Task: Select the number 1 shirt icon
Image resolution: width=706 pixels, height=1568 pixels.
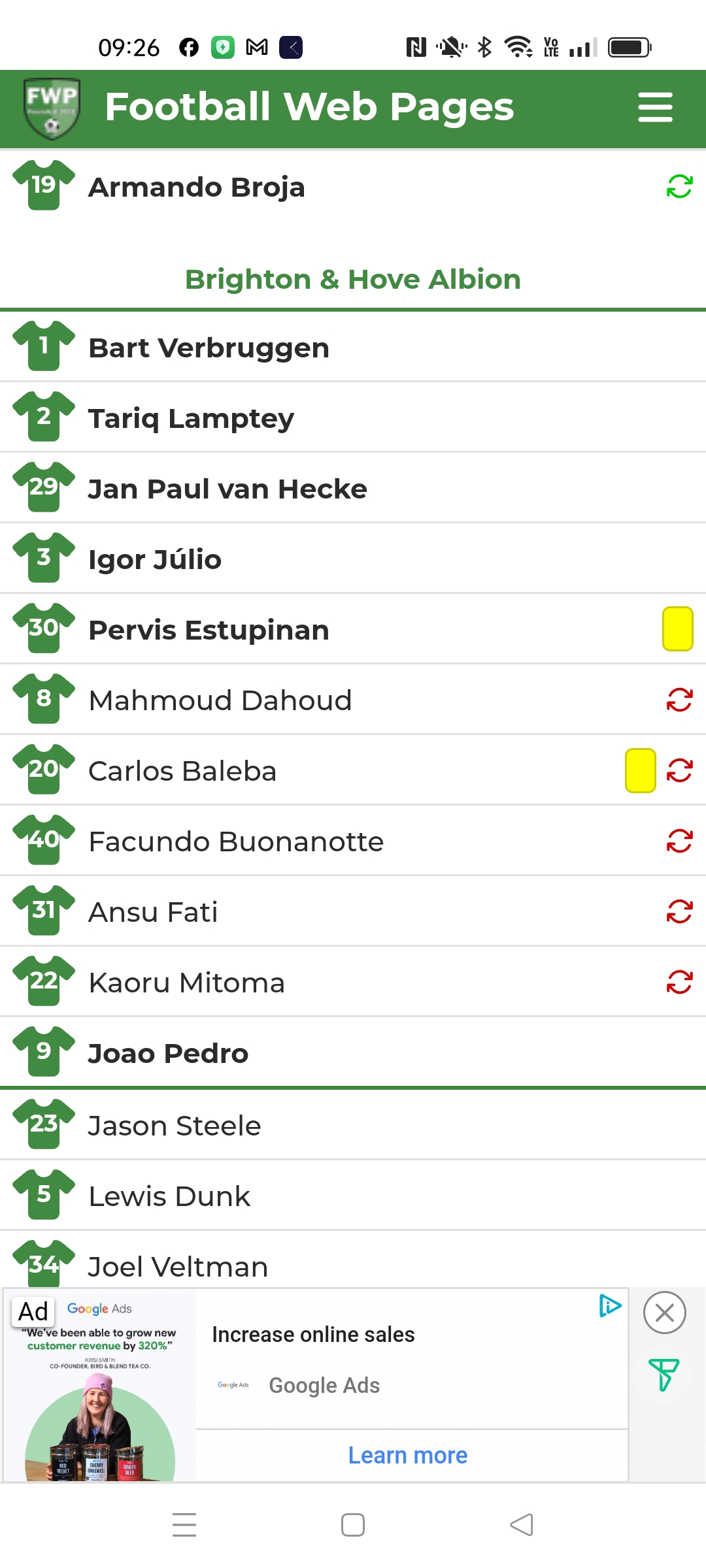Action: [44, 346]
